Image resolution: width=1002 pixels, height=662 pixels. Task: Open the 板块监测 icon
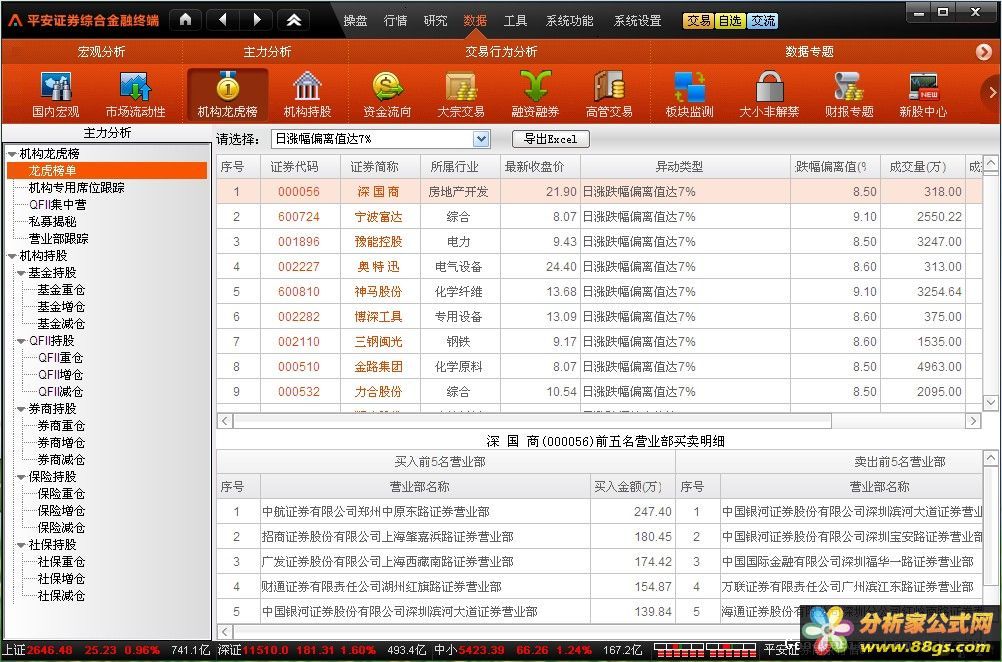pyautogui.click(x=689, y=95)
